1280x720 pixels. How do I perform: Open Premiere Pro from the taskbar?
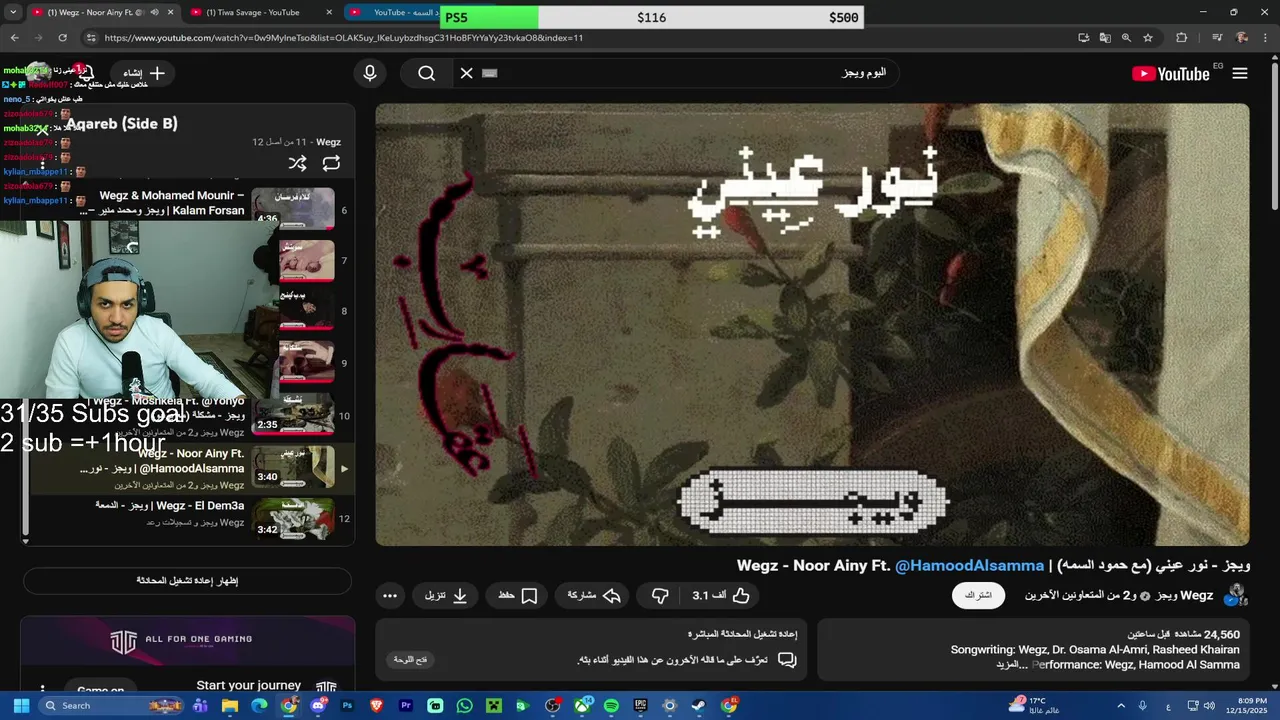[x=406, y=706]
